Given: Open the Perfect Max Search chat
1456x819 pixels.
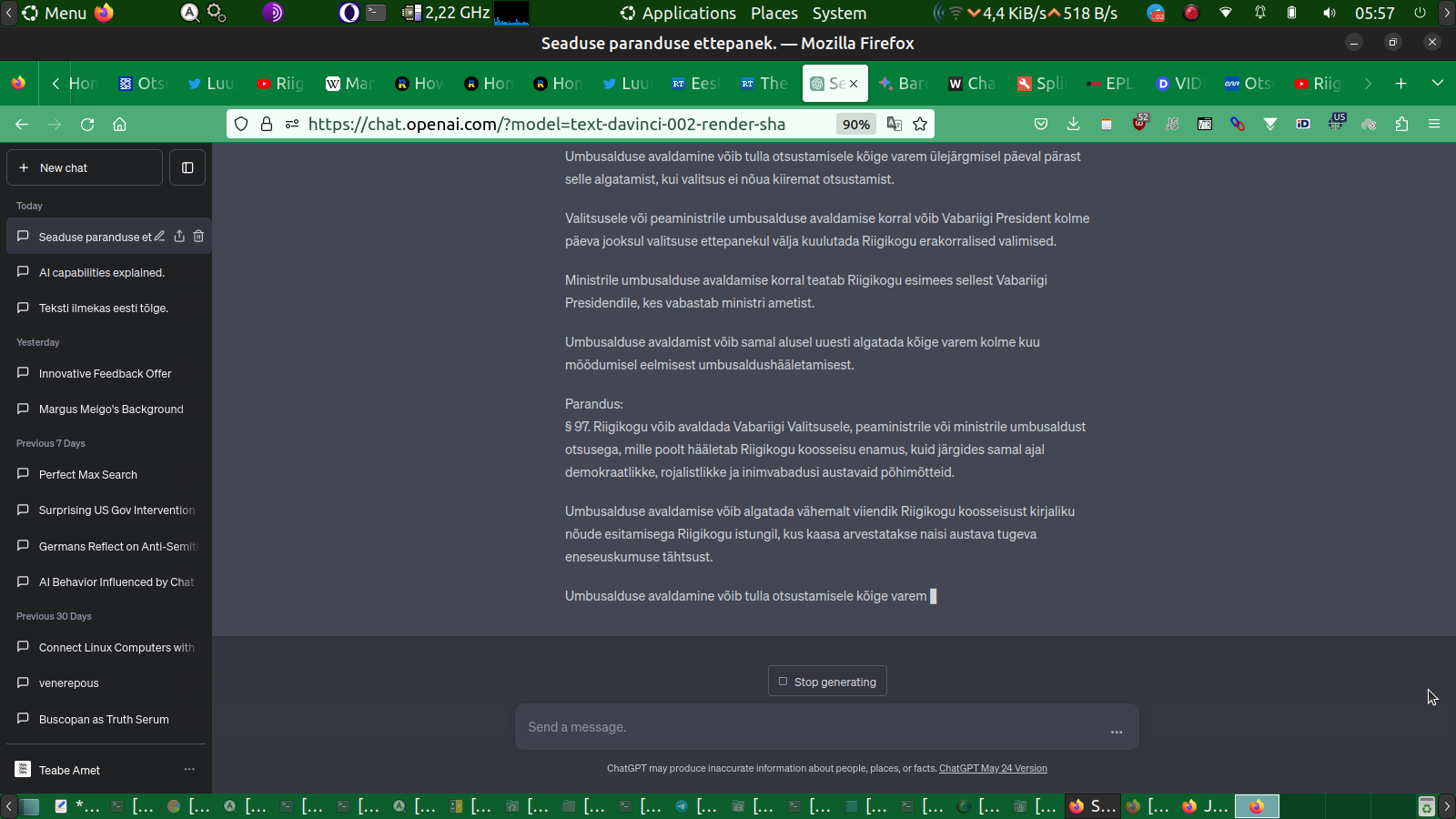Looking at the screenshot, I should [106, 474].
